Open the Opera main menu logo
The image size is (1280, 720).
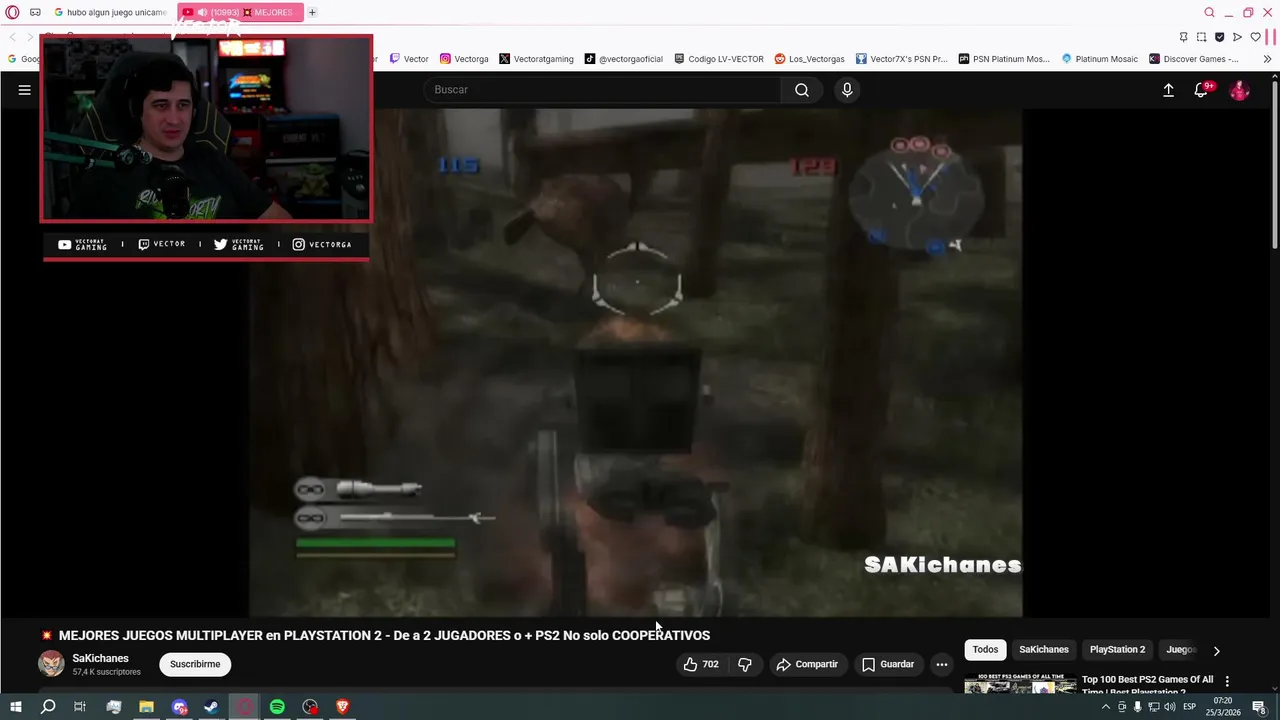12,12
